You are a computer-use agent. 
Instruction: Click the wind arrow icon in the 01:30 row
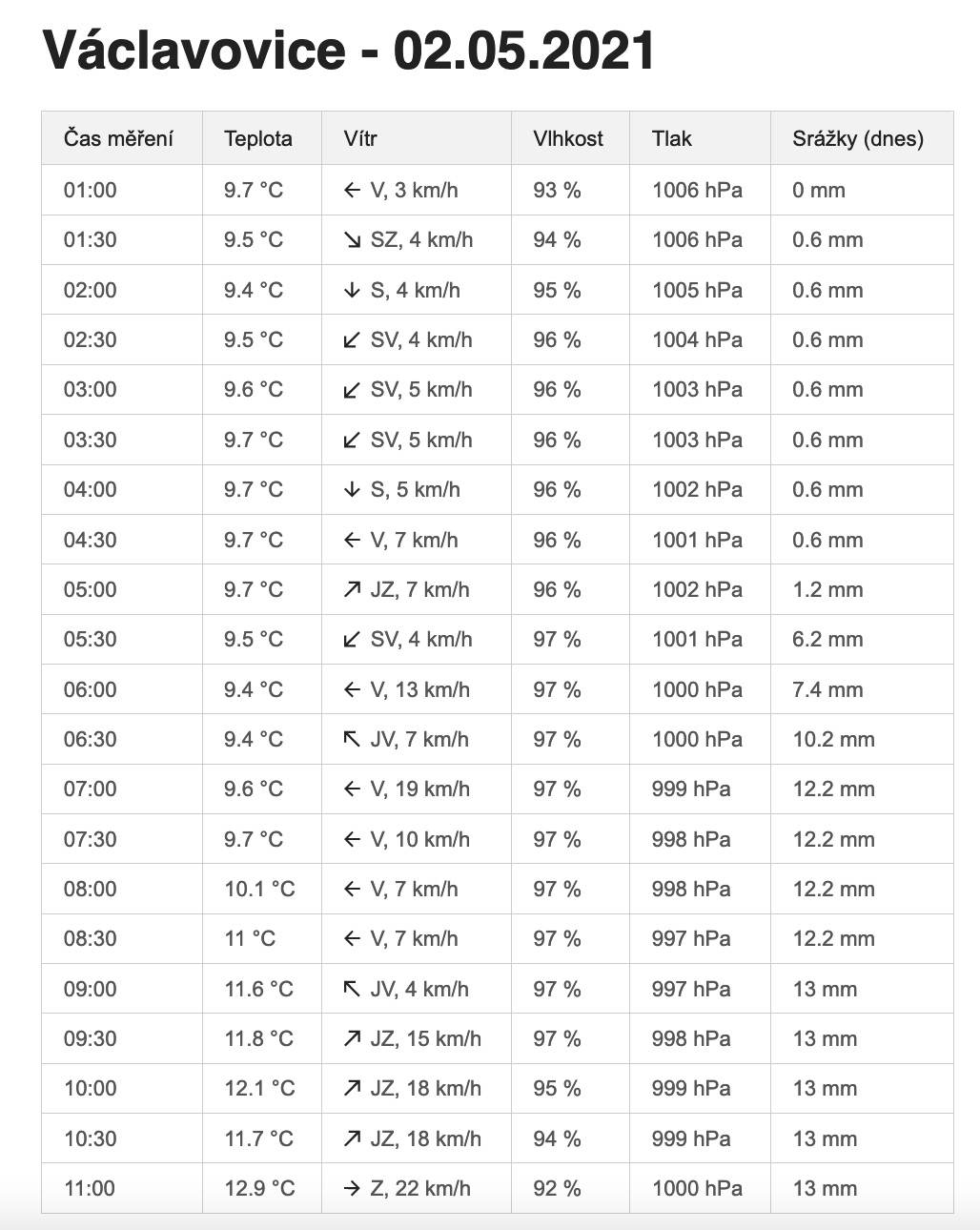coord(353,240)
